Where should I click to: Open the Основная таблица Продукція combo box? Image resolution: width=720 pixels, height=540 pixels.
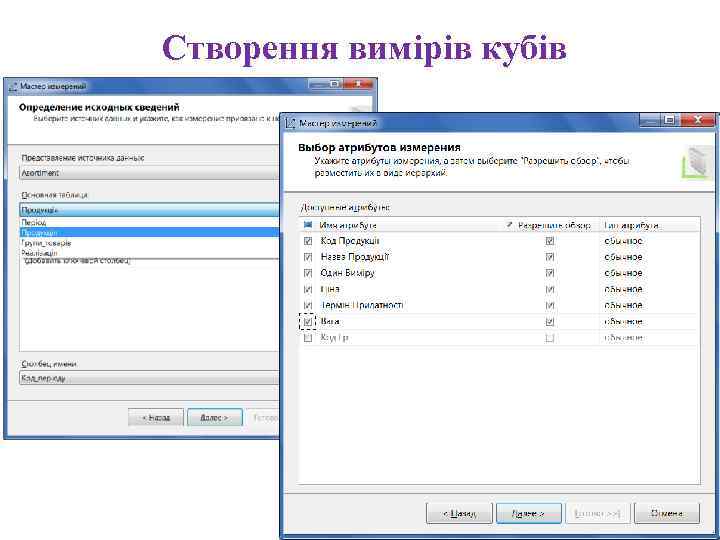(149, 210)
